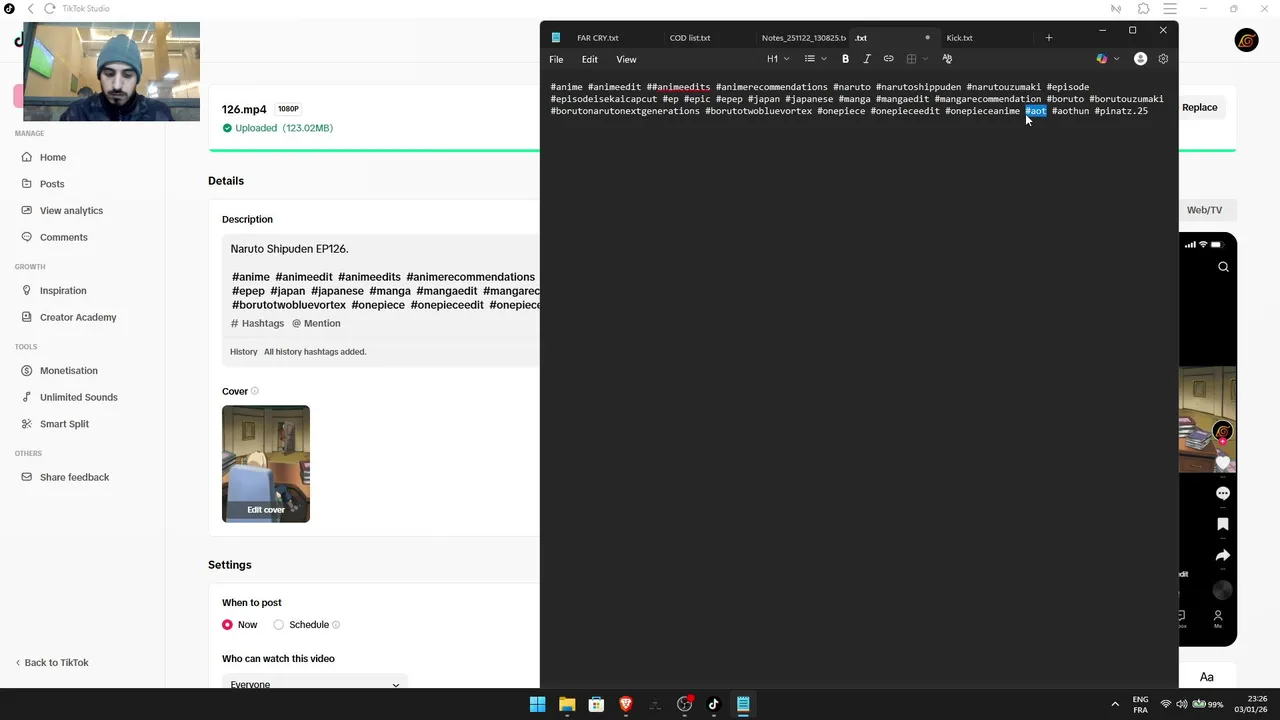Click bookmark icon in phone preview
The image size is (1280, 720).
(1222, 524)
